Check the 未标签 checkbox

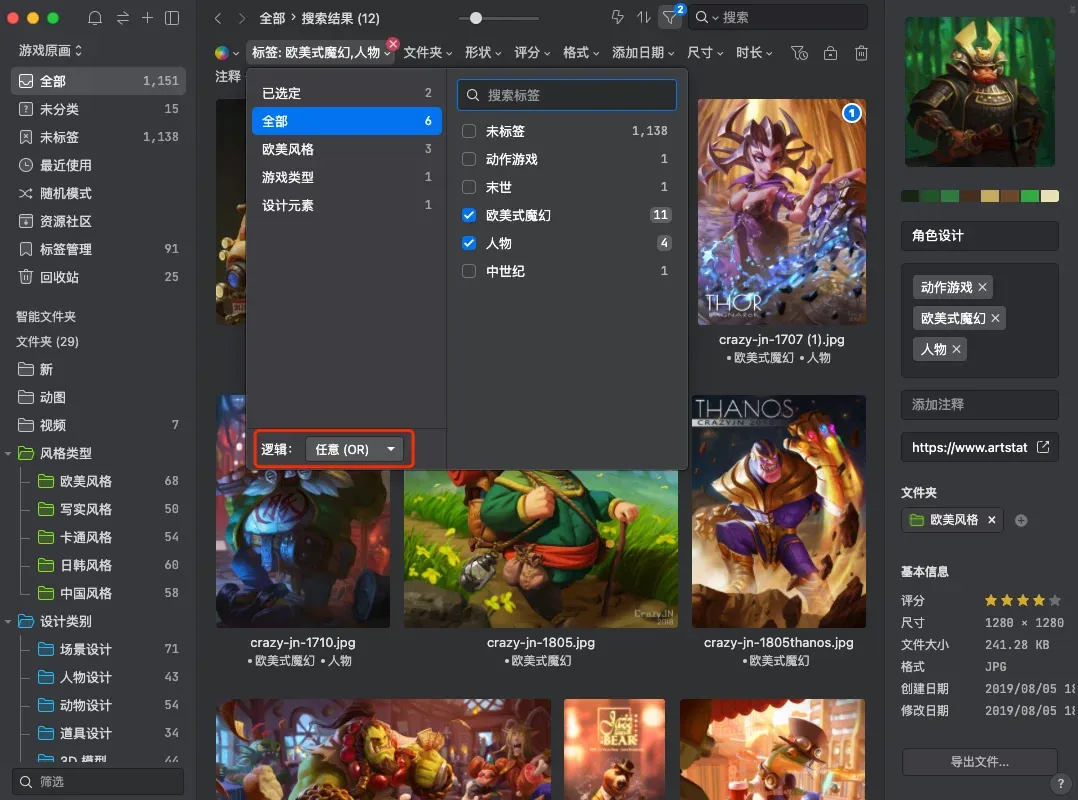[x=469, y=131]
